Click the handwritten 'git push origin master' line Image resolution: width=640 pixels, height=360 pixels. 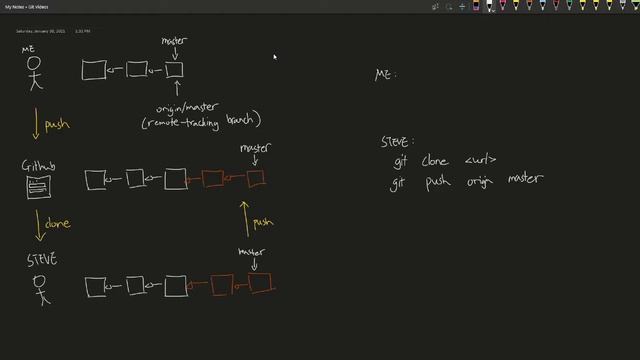(x=467, y=181)
